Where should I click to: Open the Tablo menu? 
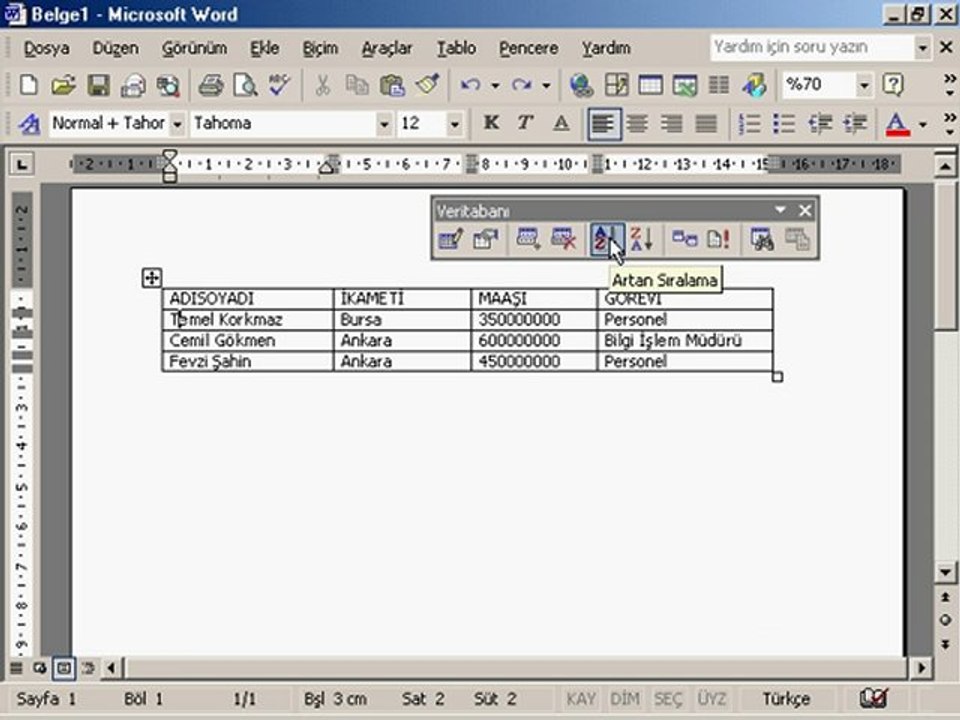pos(456,48)
